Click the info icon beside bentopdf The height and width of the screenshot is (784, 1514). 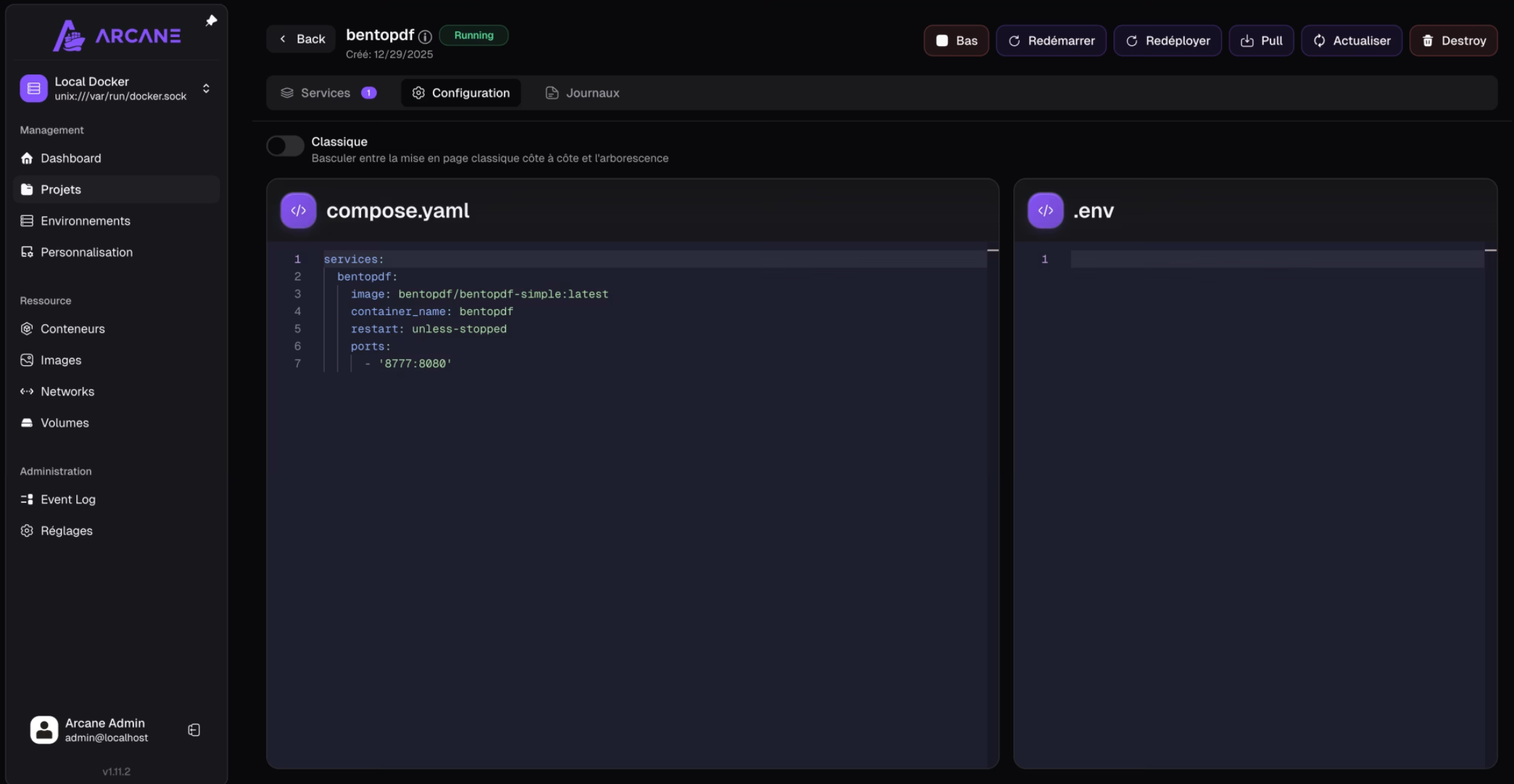pos(425,37)
